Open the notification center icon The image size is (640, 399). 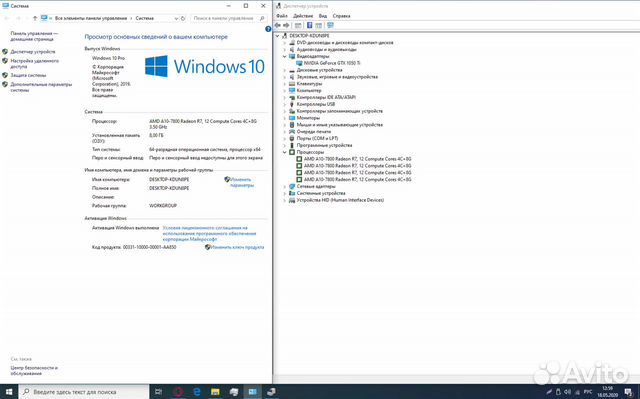pos(629,392)
